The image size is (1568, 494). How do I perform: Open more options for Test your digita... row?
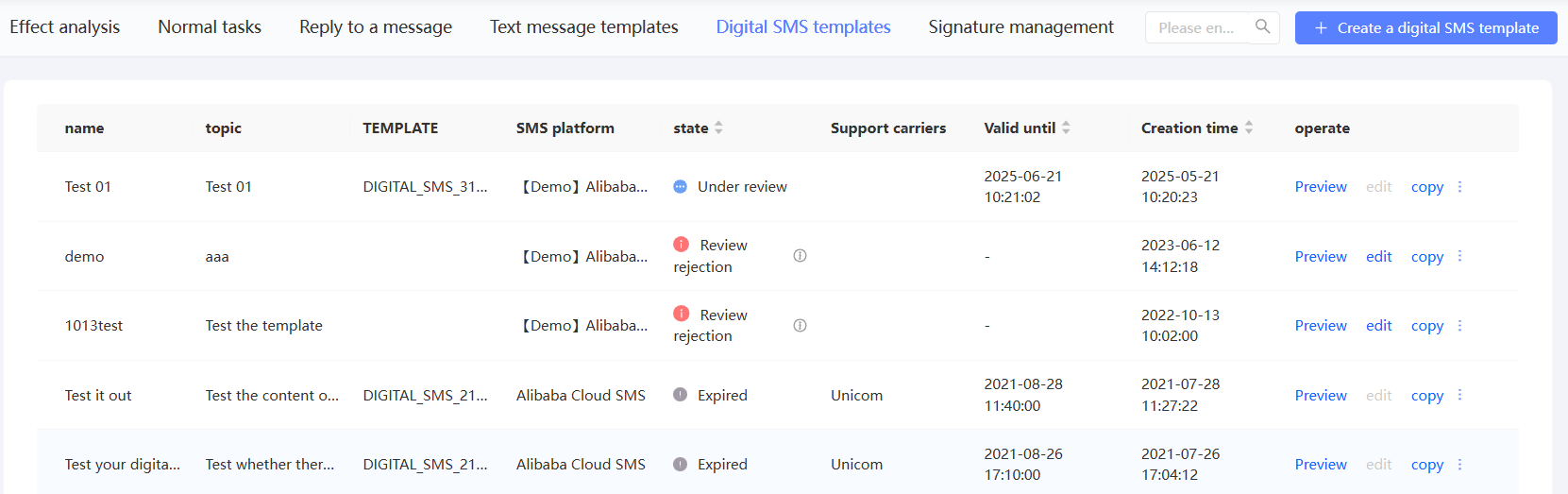tap(1459, 465)
